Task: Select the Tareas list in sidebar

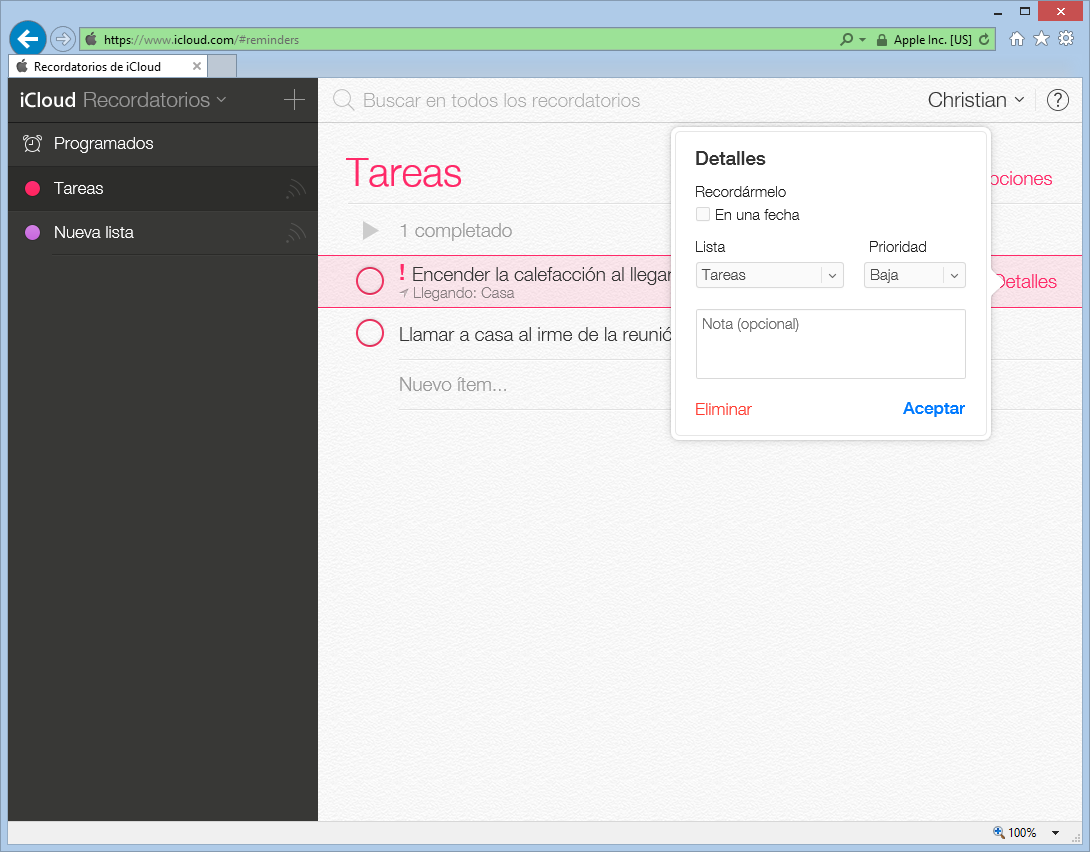Action: pyautogui.click(x=163, y=188)
